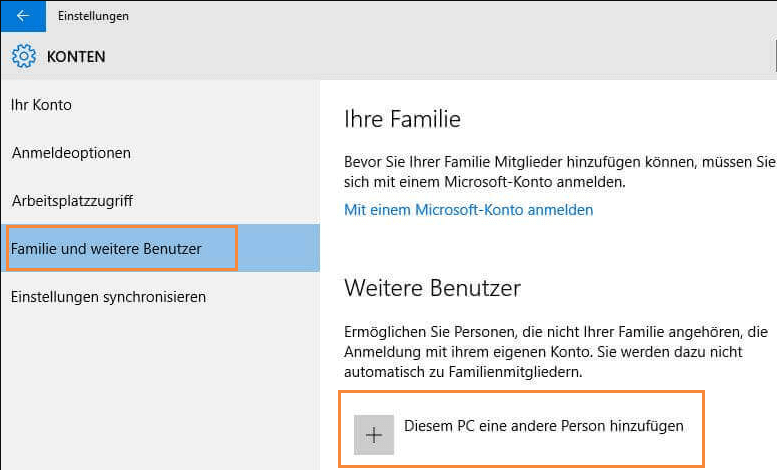The height and width of the screenshot is (470, 777).
Task: Click Diesem PC eine andere Person hinzufügen
Action: [544, 426]
